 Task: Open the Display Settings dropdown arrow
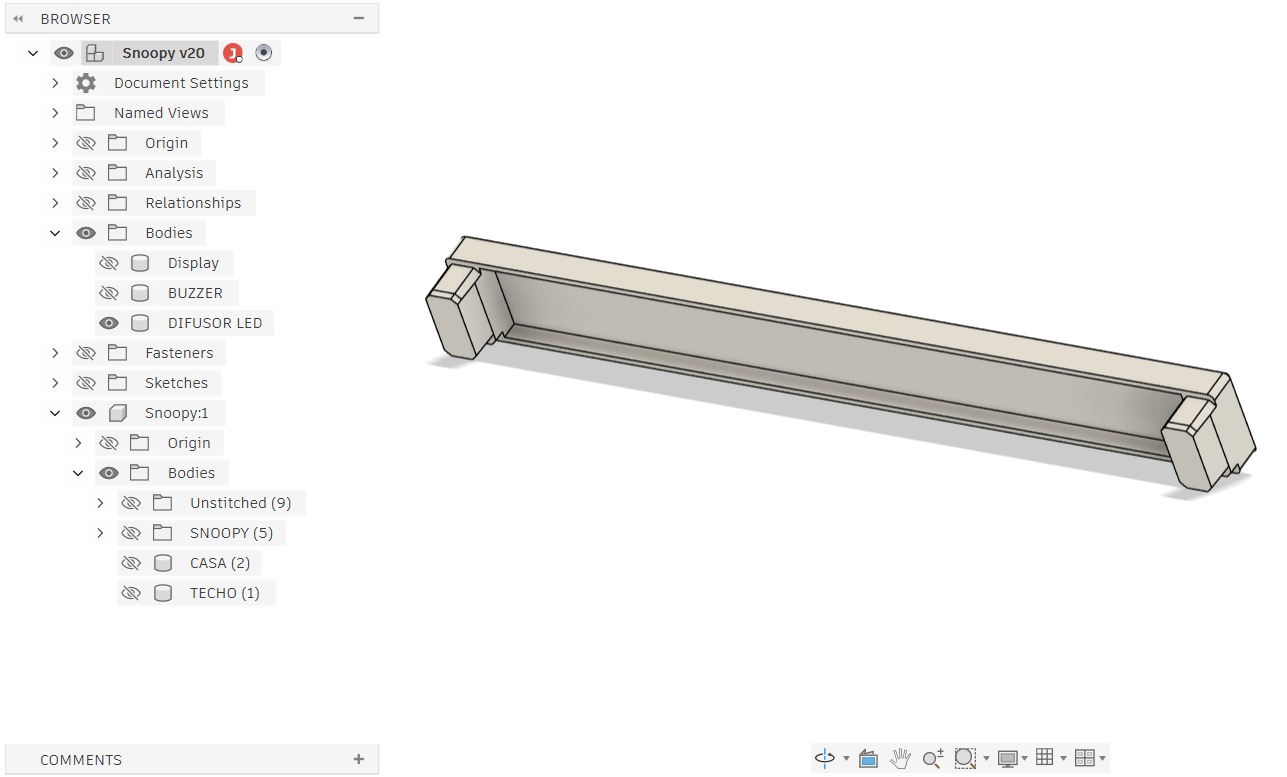[x=1025, y=759]
